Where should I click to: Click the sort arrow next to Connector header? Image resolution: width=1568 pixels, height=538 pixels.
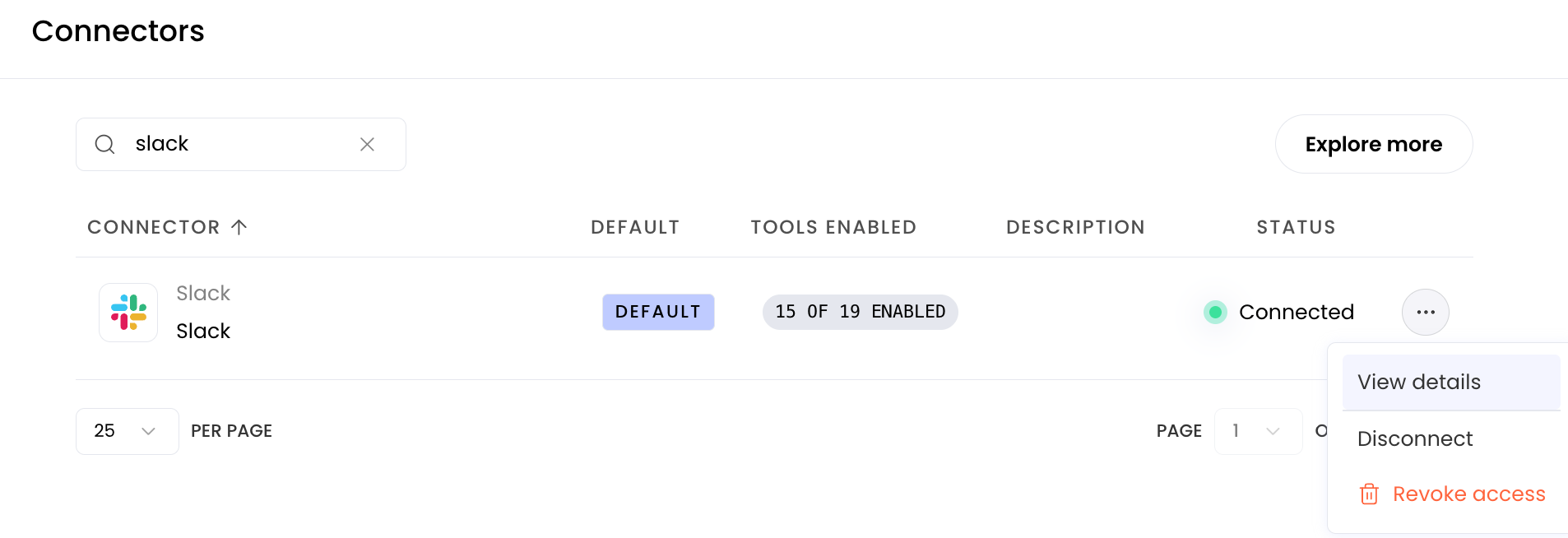click(x=239, y=227)
